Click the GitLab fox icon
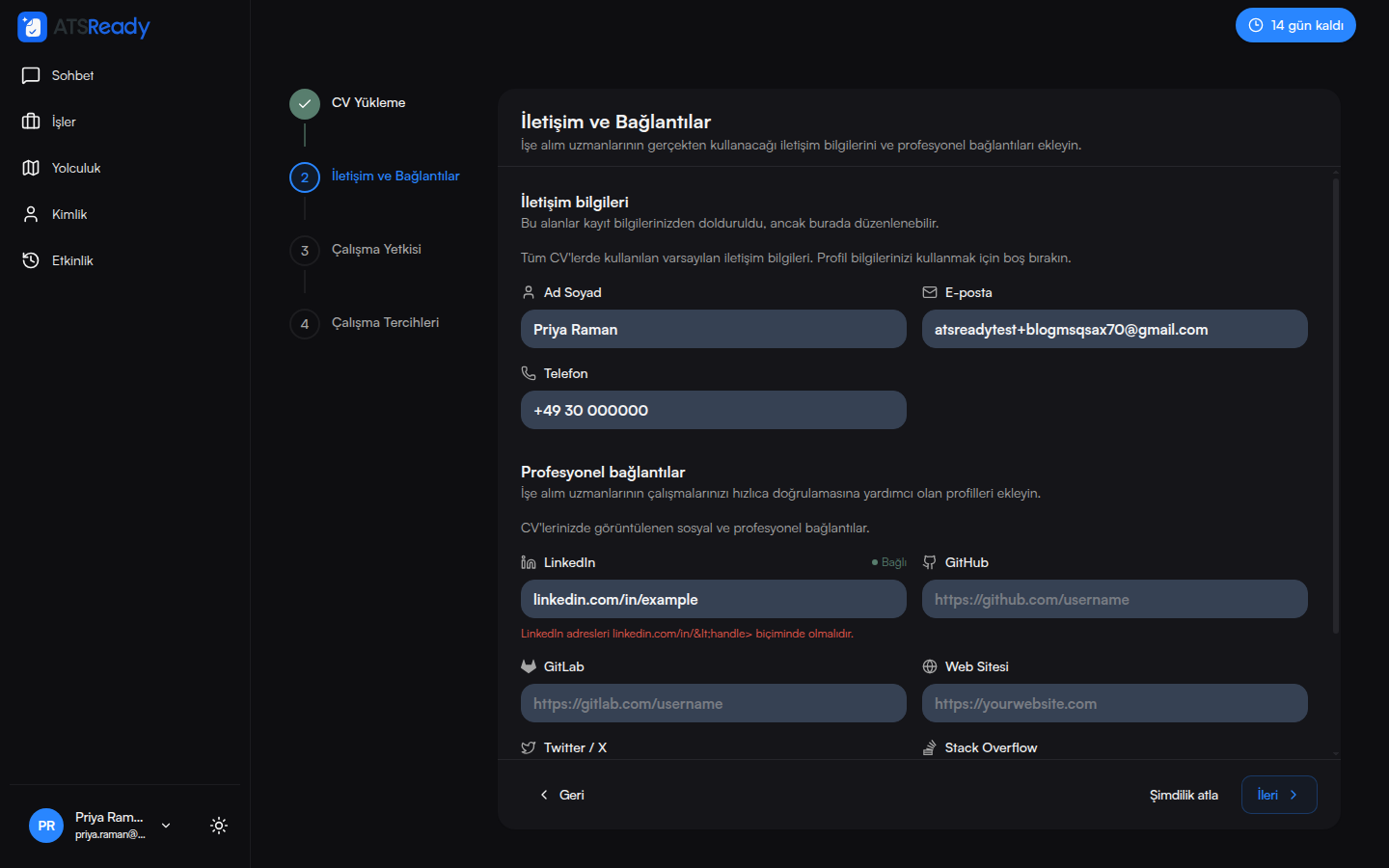The image size is (1389, 868). [x=529, y=666]
